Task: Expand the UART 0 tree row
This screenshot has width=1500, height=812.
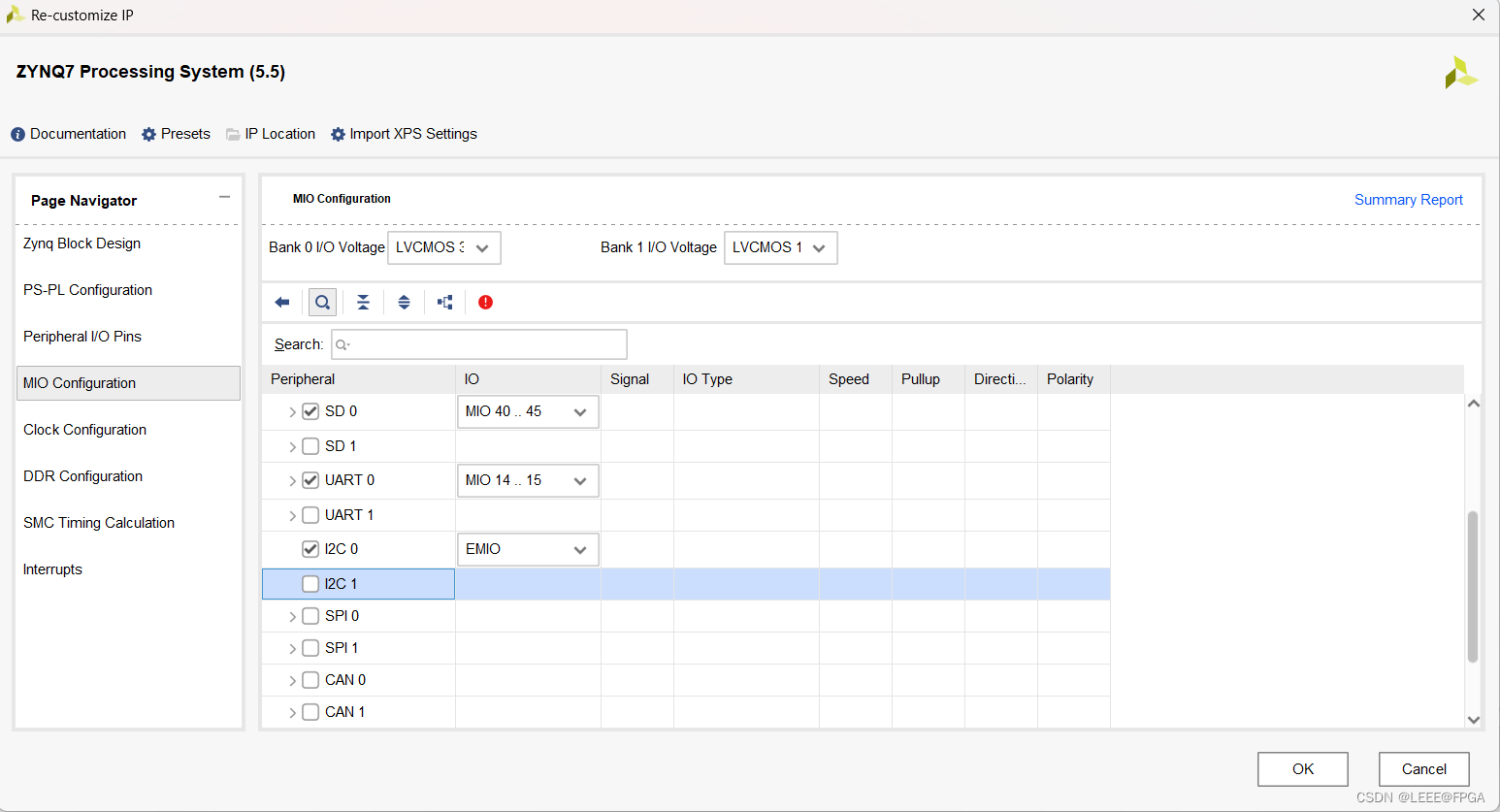Action: [x=292, y=481]
